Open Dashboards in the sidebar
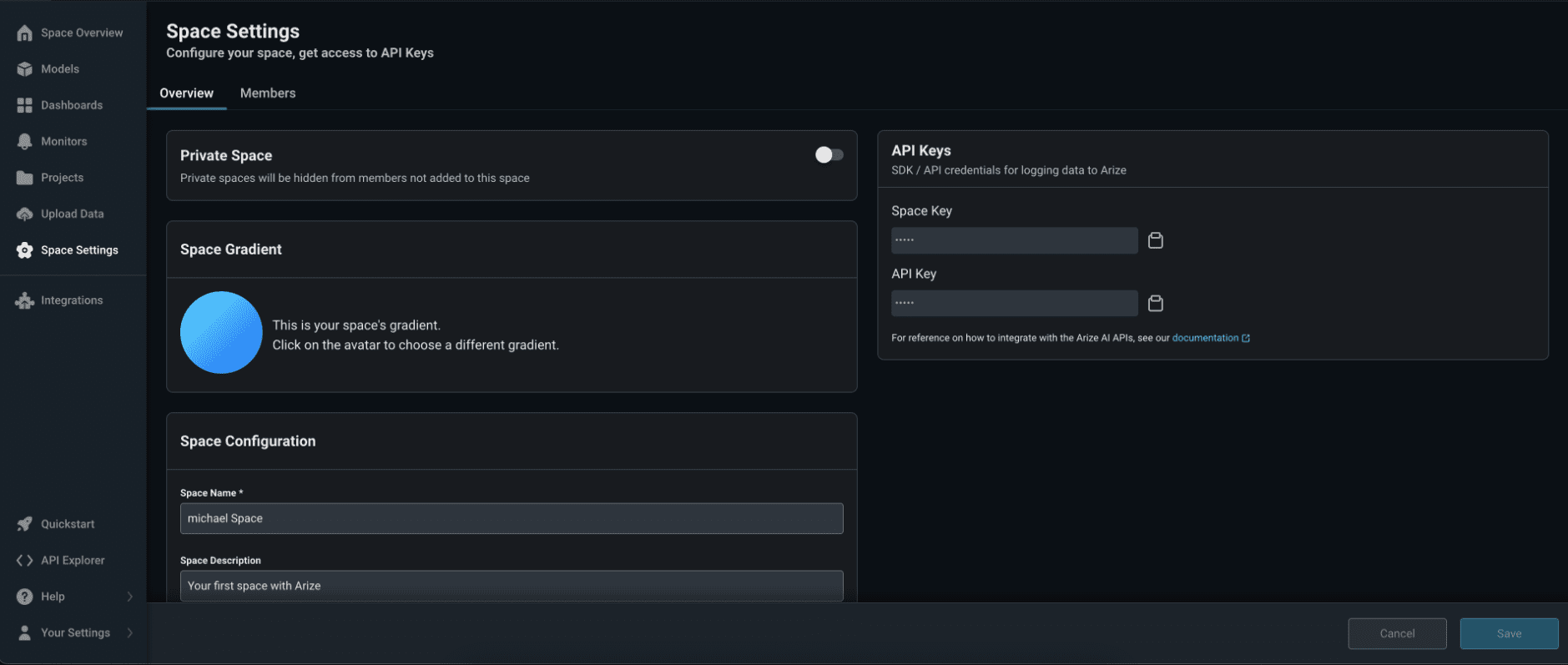The image size is (1568, 665). click(x=72, y=105)
